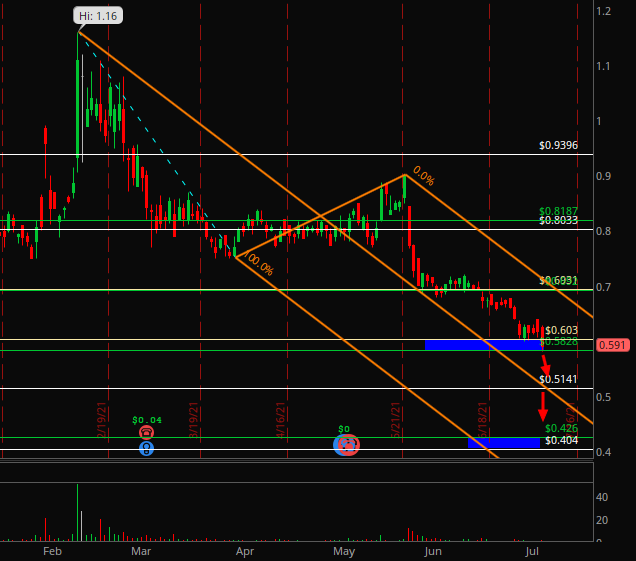This screenshot has height=561, width=636.
Task: Click the $0.9396 price level label
Action: click(x=558, y=145)
